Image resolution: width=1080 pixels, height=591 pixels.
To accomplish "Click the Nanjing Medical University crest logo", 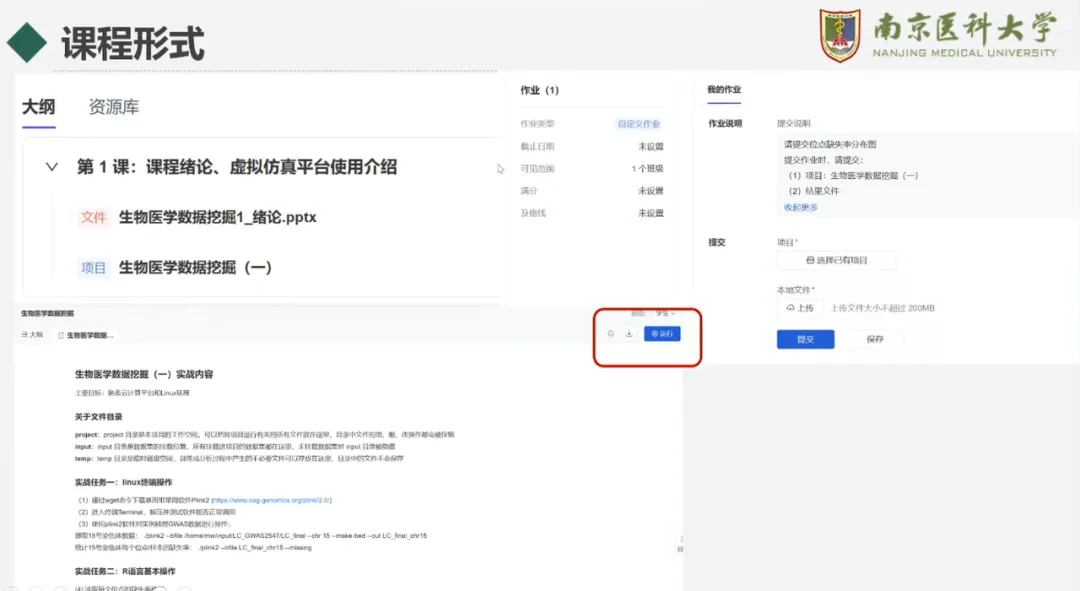I will 840,35.
